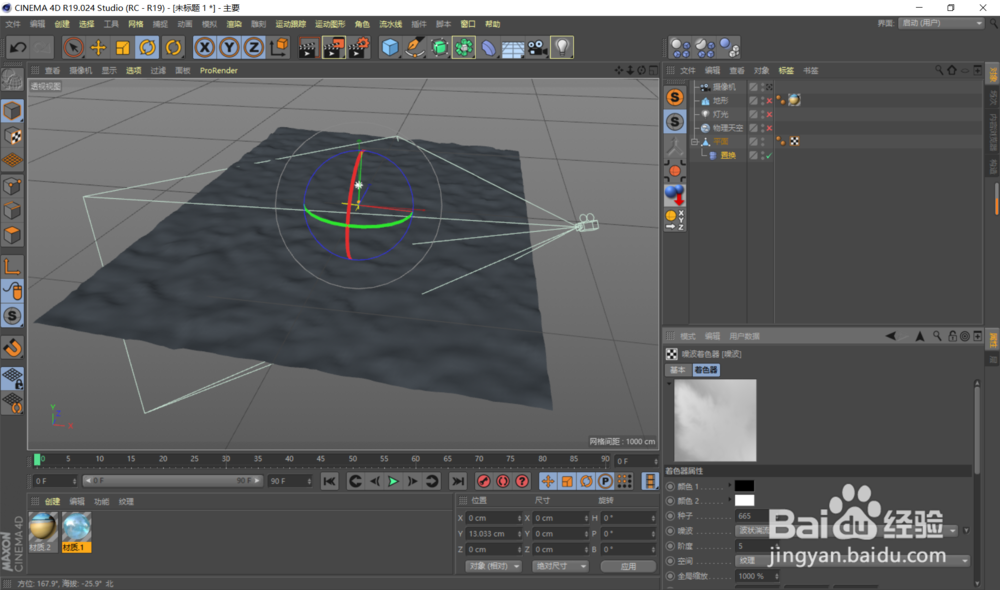Viewport: 1000px width, 590px height.
Task: Switch to Texture mode checkered cube
Action: tap(13, 136)
